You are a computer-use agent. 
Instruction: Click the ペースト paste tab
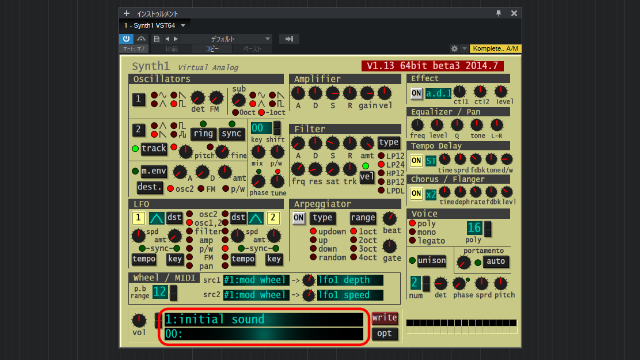point(252,49)
